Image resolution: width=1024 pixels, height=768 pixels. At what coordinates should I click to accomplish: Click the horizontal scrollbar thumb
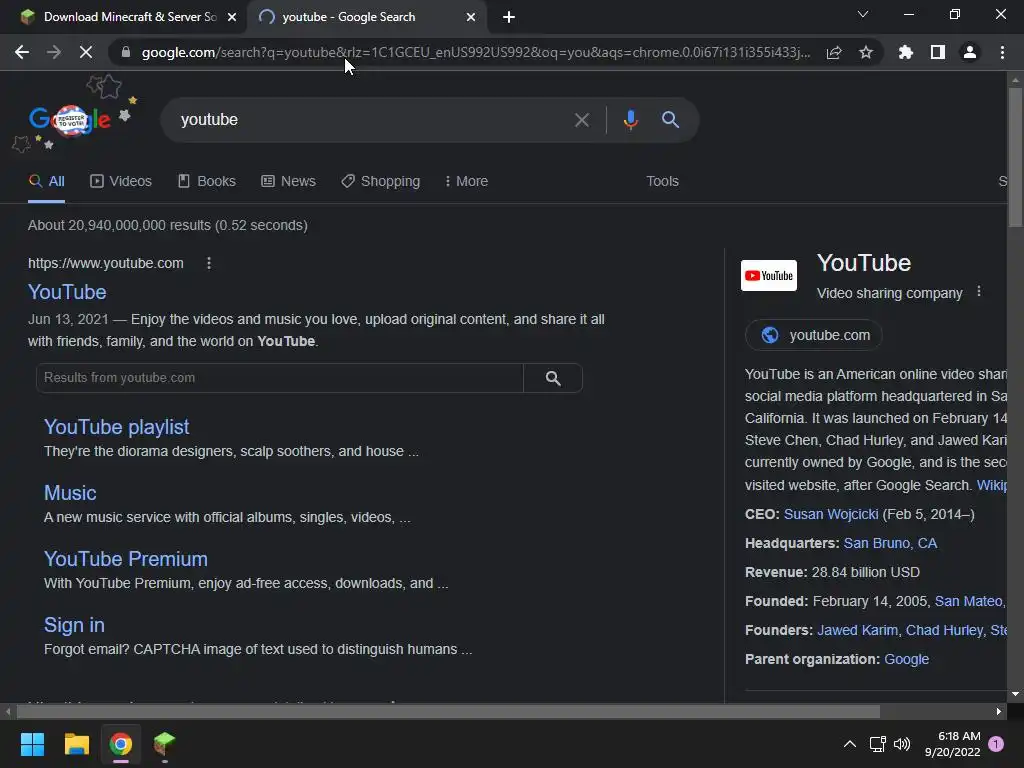pos(448,711)
